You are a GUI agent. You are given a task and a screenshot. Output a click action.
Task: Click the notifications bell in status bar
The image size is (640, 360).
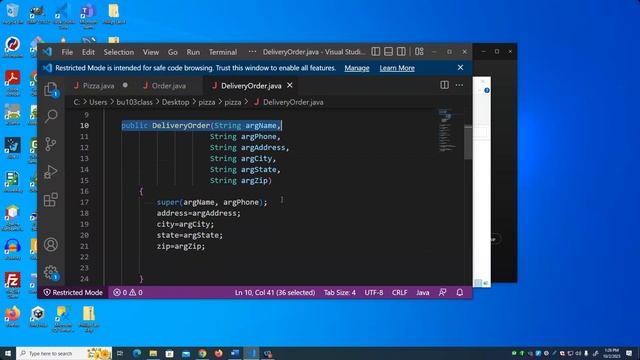(460, 292)
